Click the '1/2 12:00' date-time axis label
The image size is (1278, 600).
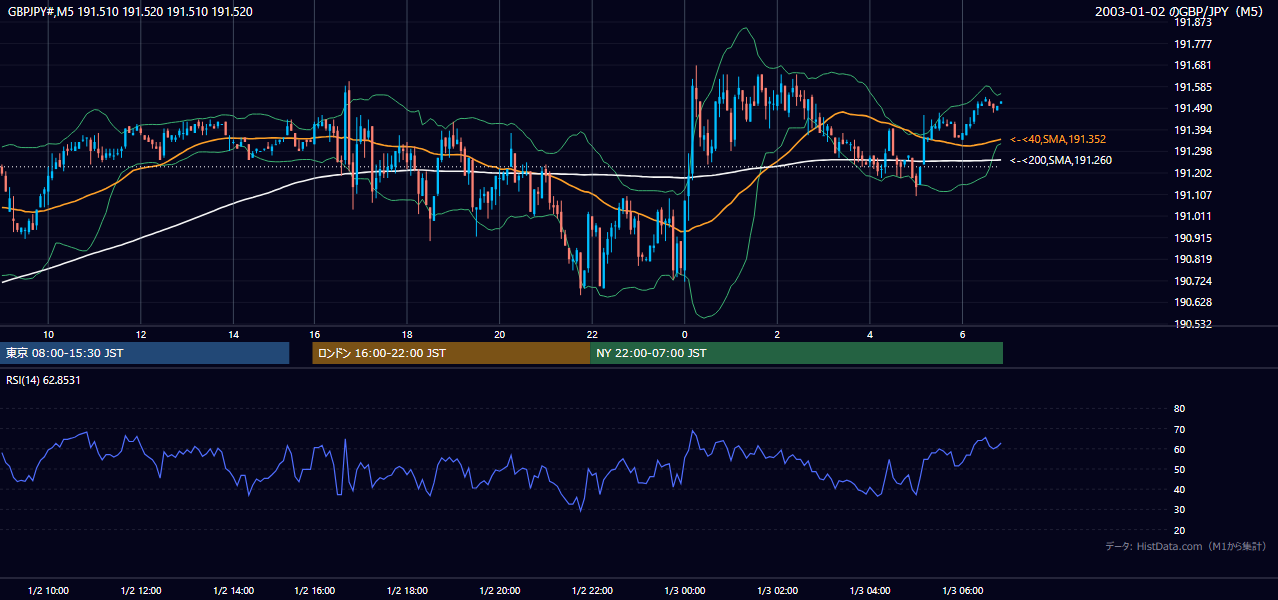pyautogui.click(x=140, y=590)
